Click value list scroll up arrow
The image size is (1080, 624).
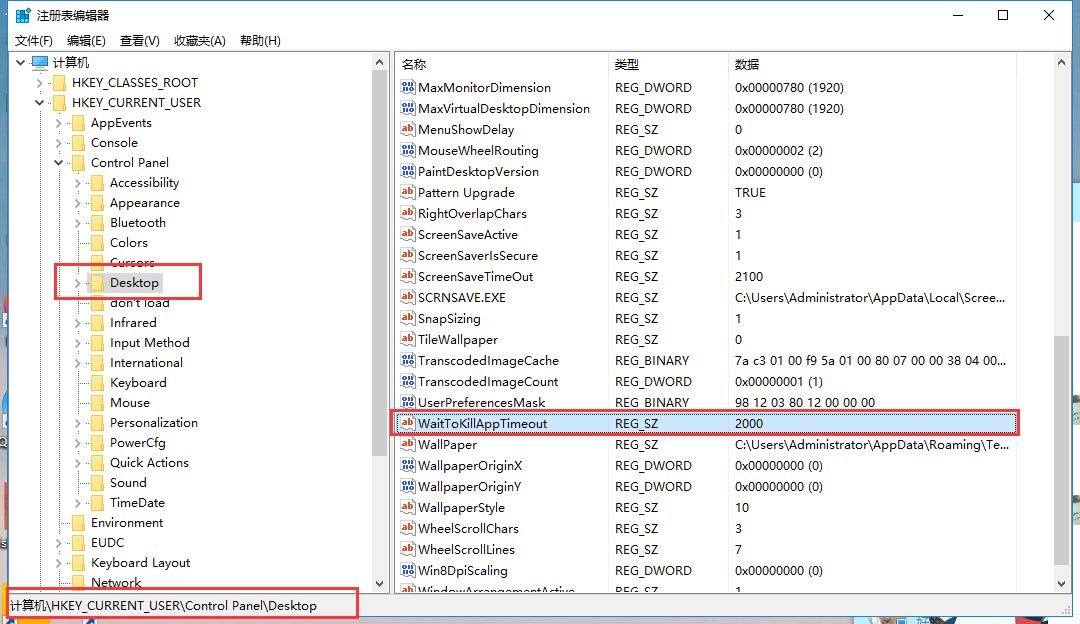click(x=1061, y=63)
